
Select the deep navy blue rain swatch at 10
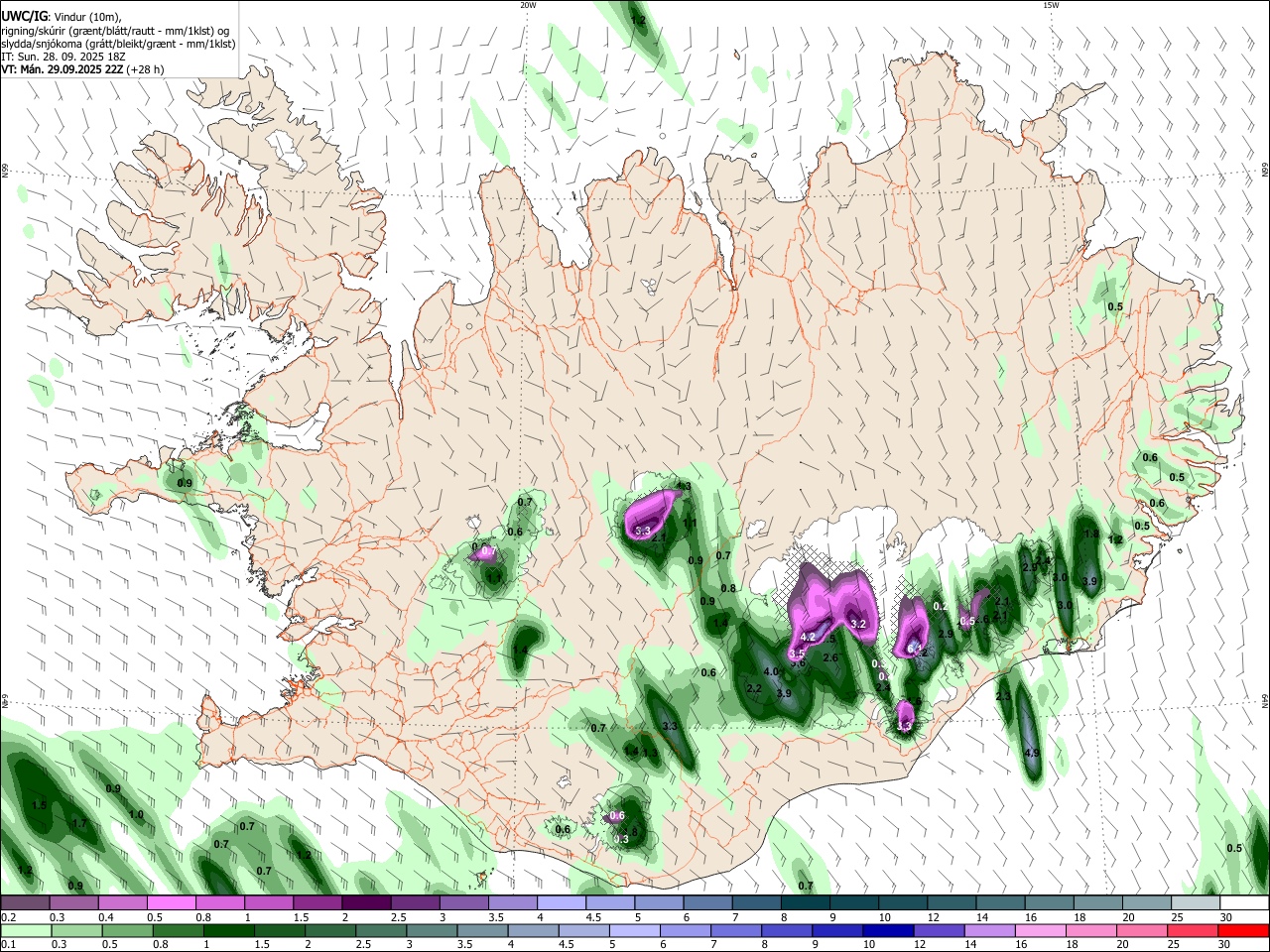[x=886, y=930]
